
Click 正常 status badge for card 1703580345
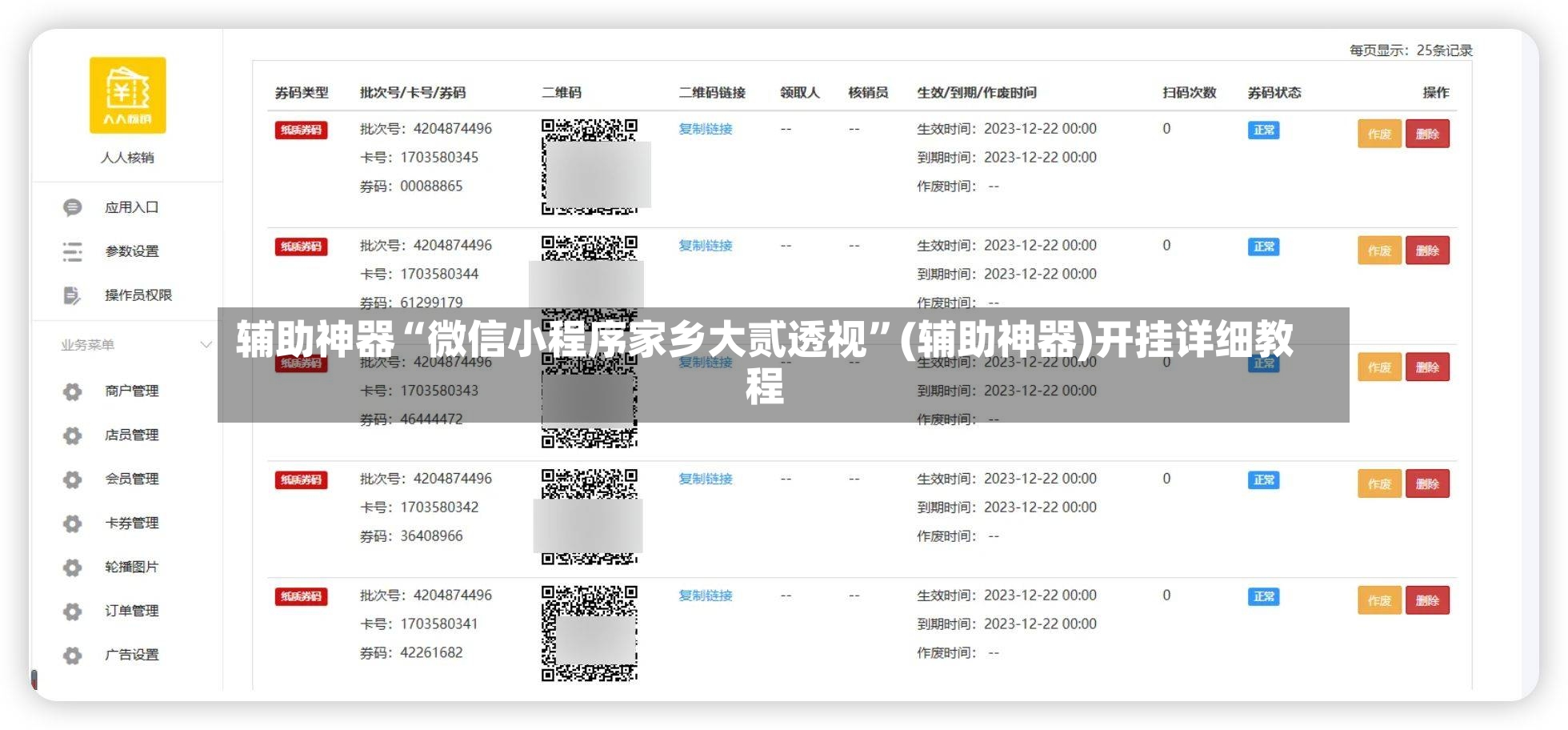tap(1263, 130)
